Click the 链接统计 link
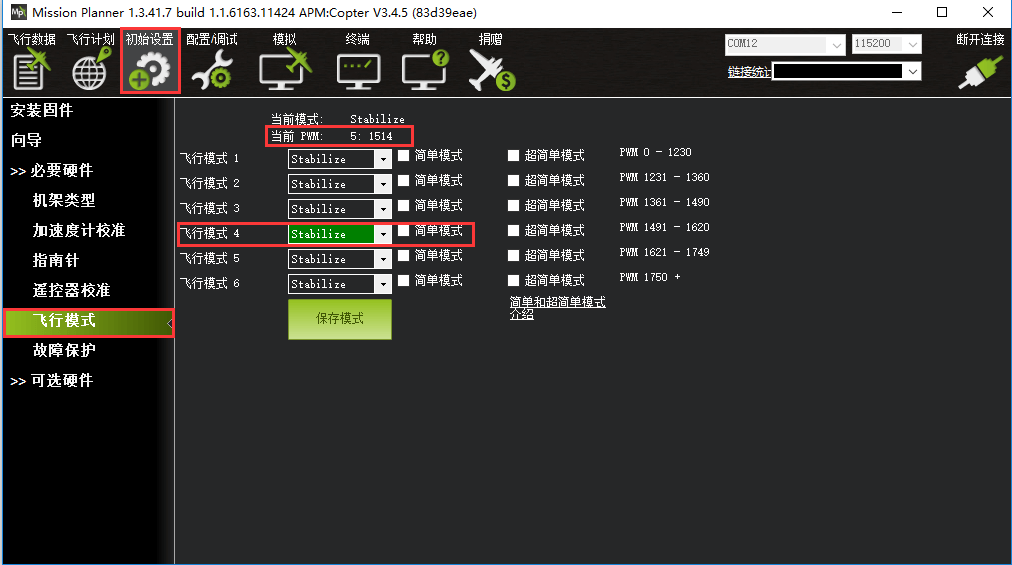Screen dimensions: 1012x565 (x=749, y=72)
